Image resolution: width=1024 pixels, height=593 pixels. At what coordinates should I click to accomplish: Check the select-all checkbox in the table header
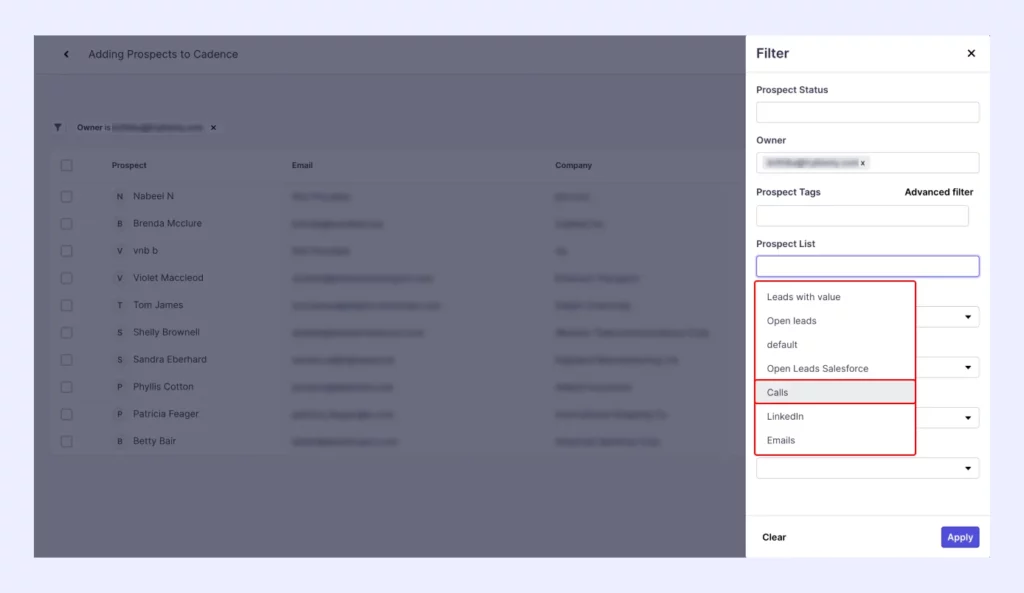tap(66, 166)
